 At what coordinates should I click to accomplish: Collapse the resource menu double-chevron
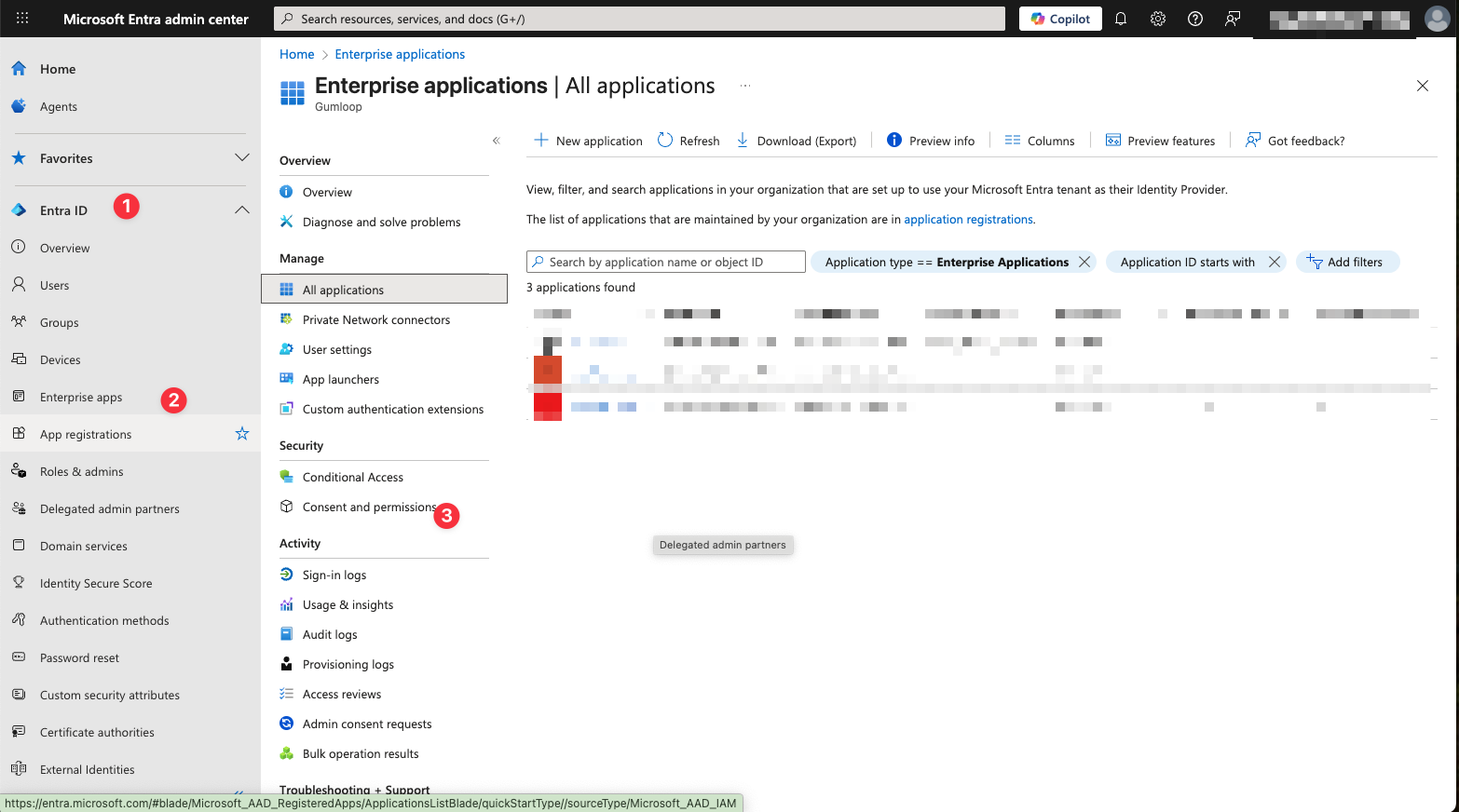click(x=497, y=141)
